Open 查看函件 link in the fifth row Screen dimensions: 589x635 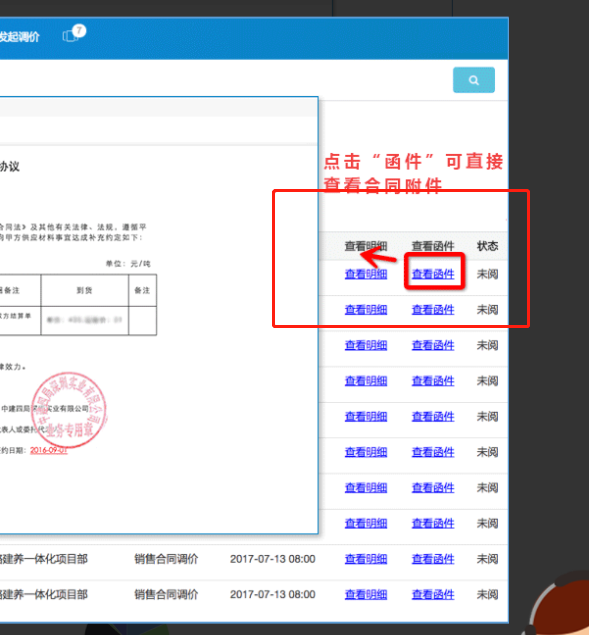(x=433, y=417)
